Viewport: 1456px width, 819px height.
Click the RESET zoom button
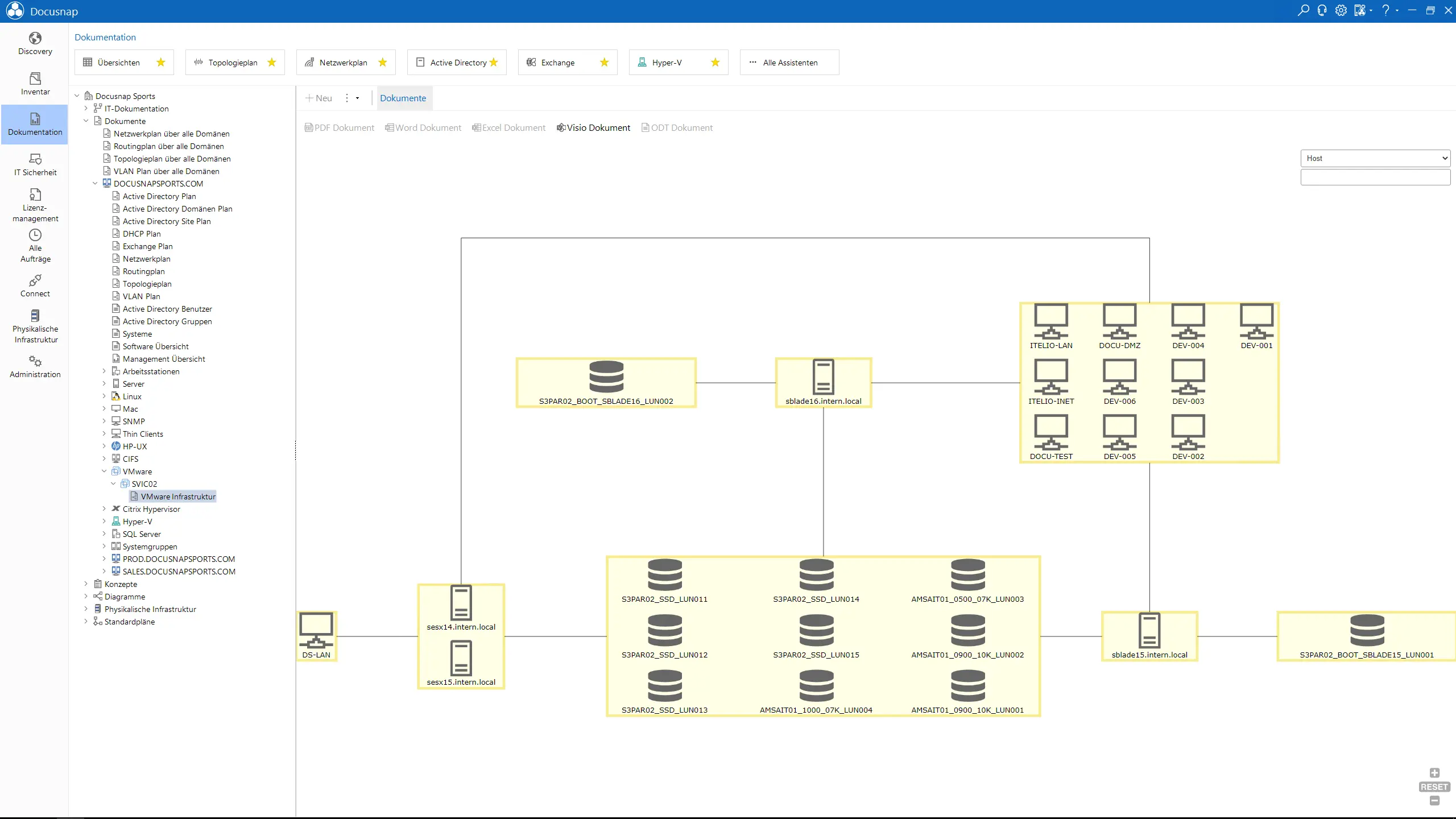point(1434,787)
